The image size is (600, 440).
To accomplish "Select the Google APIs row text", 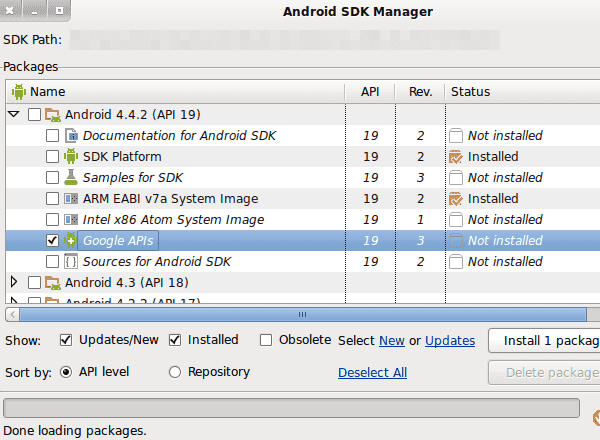I will [118, 241].
